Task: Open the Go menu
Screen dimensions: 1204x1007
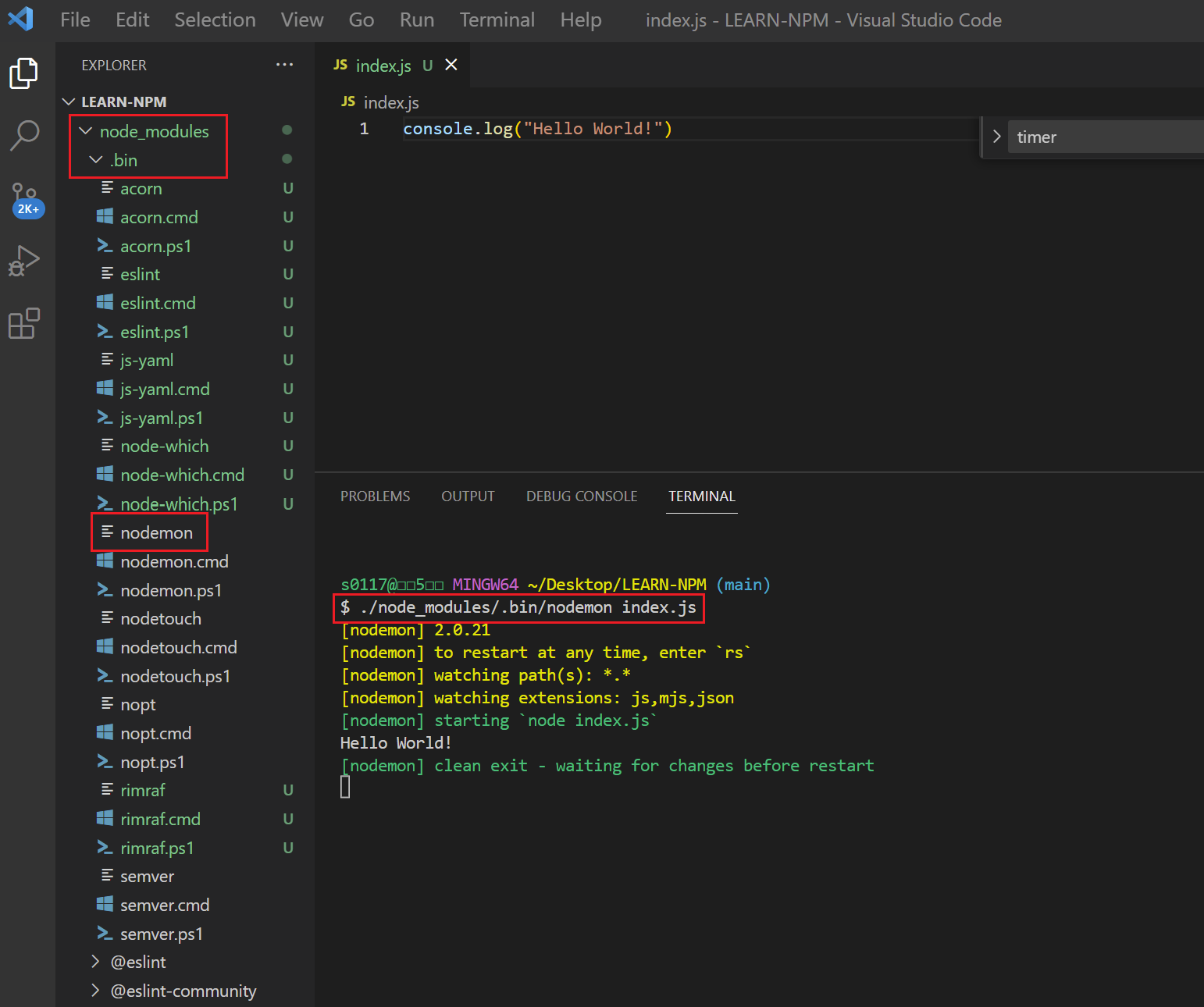Action: (362, 20)
